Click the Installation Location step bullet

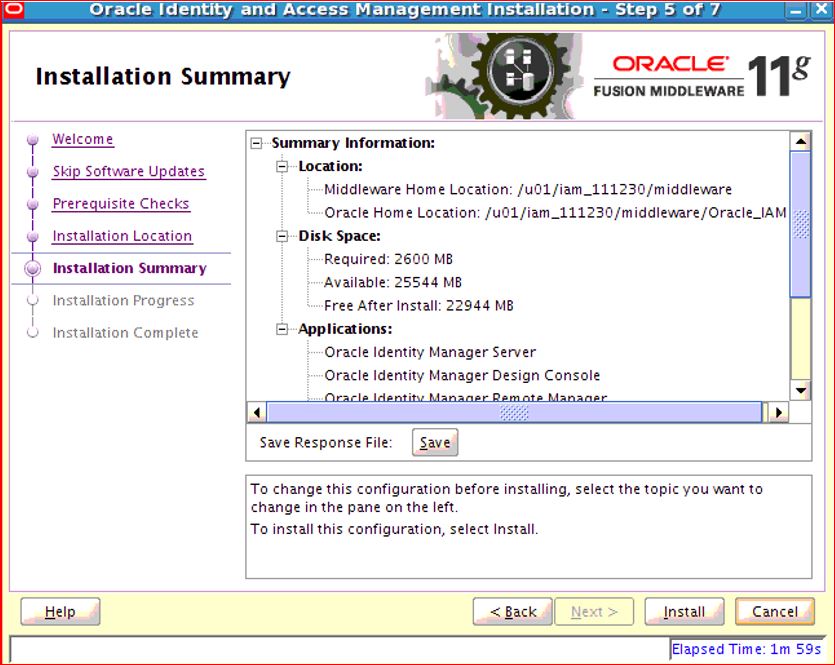32,236
